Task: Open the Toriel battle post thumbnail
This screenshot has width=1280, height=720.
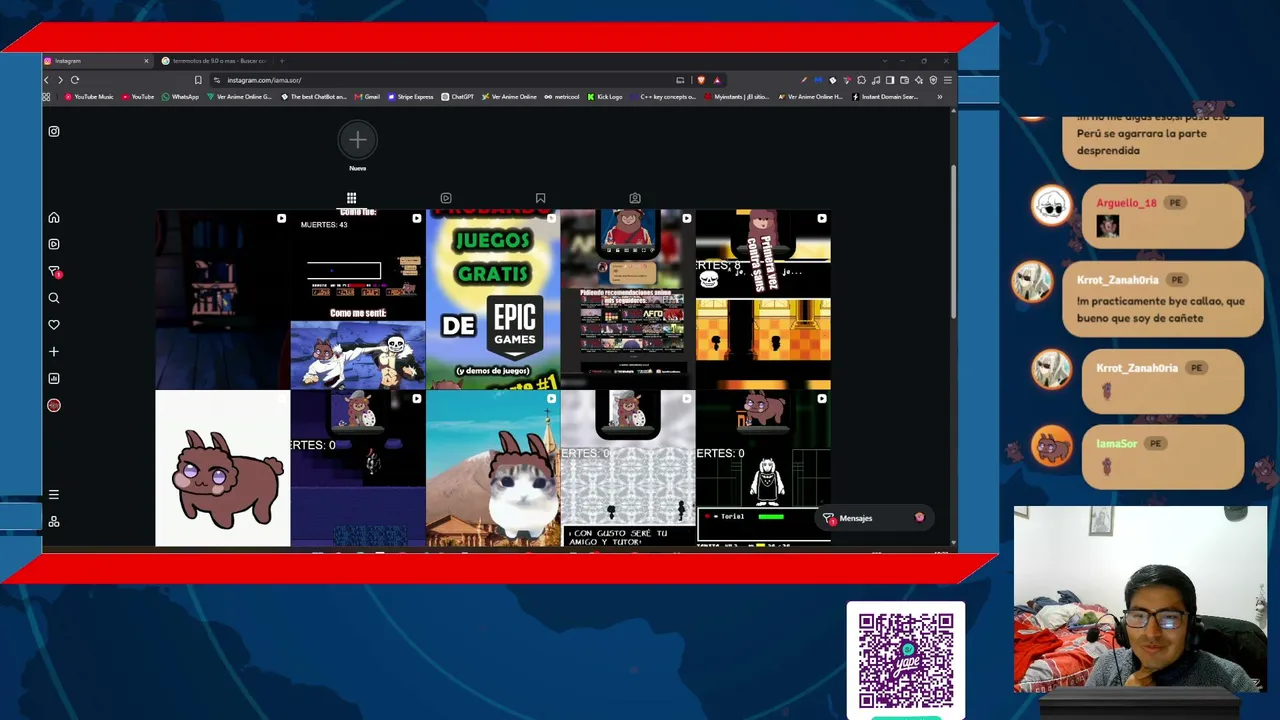Action: (763, 469)
